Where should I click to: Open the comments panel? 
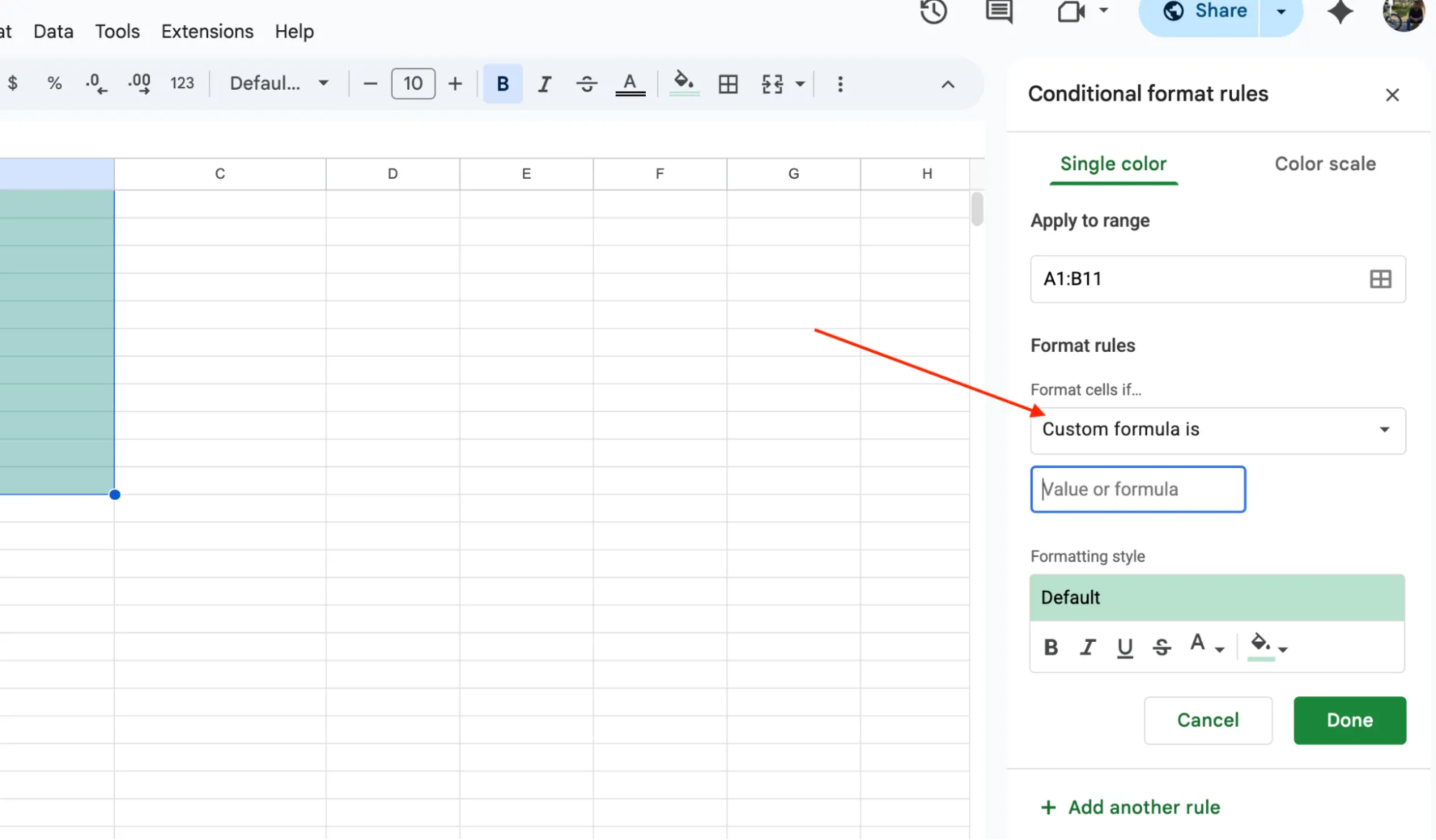tap(998, 12)
